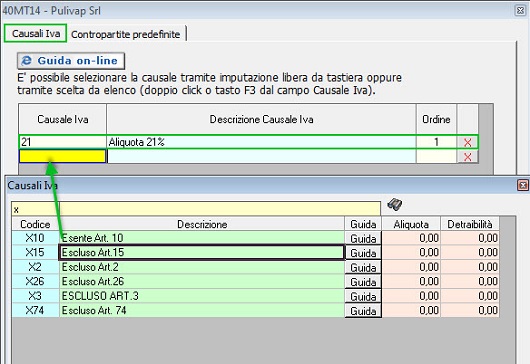This screenshot has width=530, height=364.
Task: Open the Guida on-line help button
Action: 71,61
